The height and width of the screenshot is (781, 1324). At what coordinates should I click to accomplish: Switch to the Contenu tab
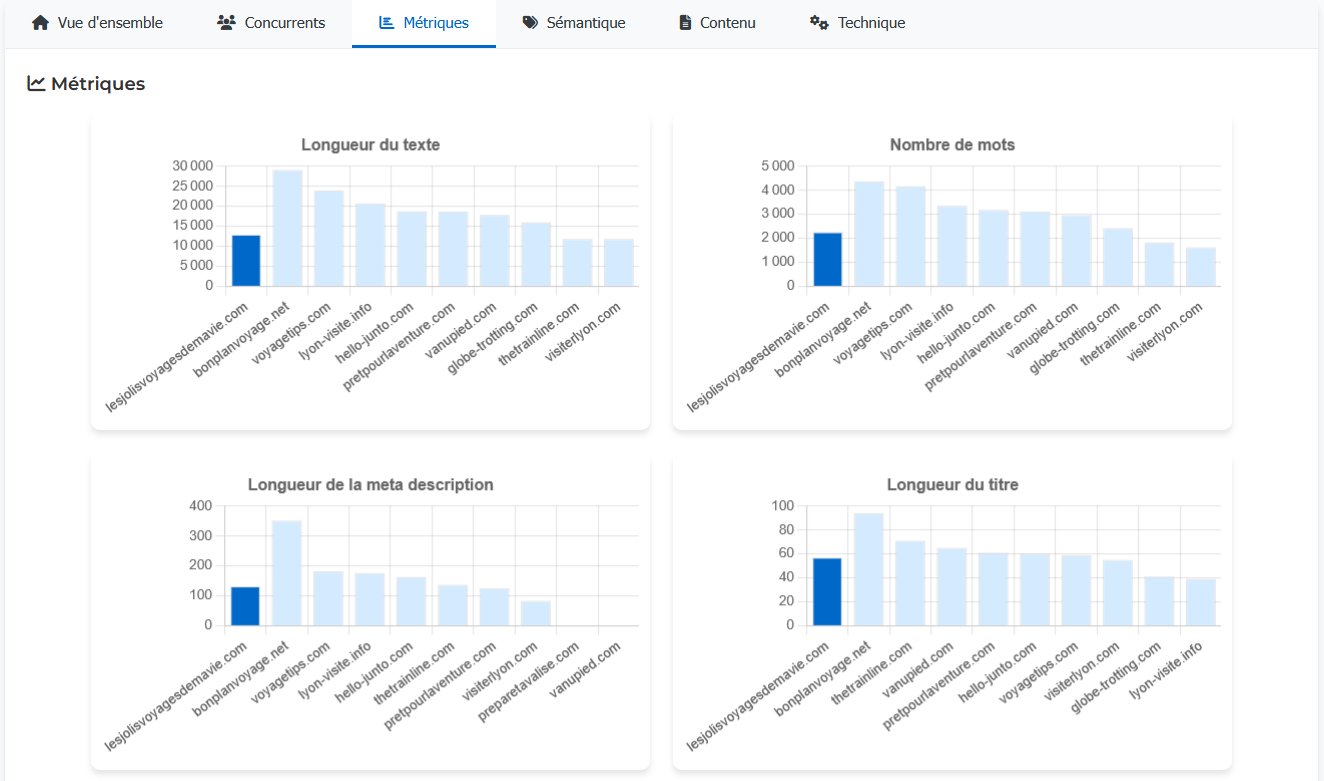click(x=726, y=22)
